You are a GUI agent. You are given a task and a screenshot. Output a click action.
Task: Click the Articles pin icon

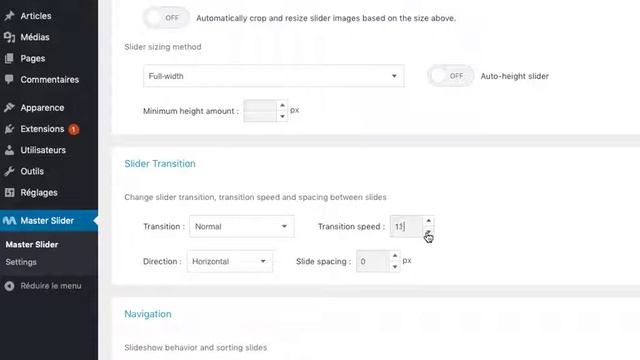pyautogui.click(x=9, y=16)
